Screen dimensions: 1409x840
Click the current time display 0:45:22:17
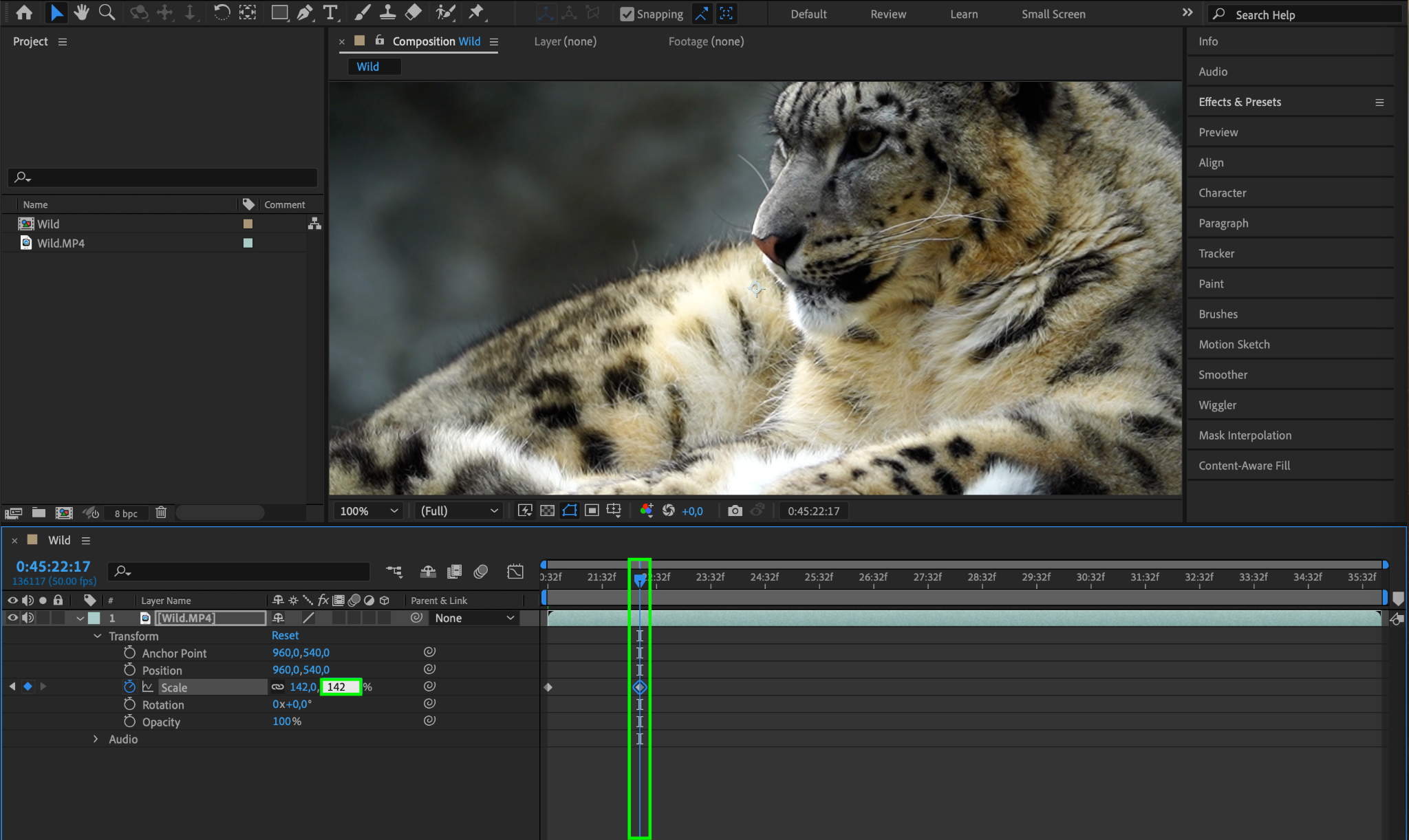click(54, 566)
